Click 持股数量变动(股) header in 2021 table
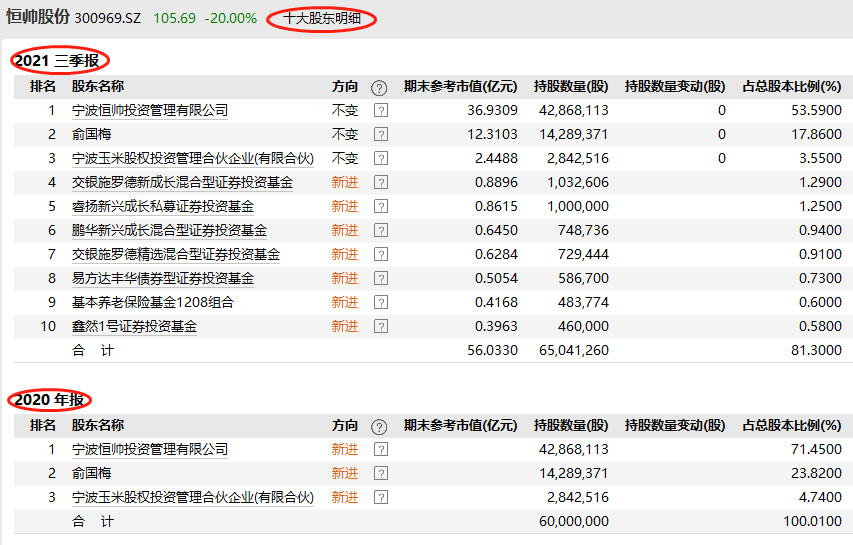 point(675,86)
